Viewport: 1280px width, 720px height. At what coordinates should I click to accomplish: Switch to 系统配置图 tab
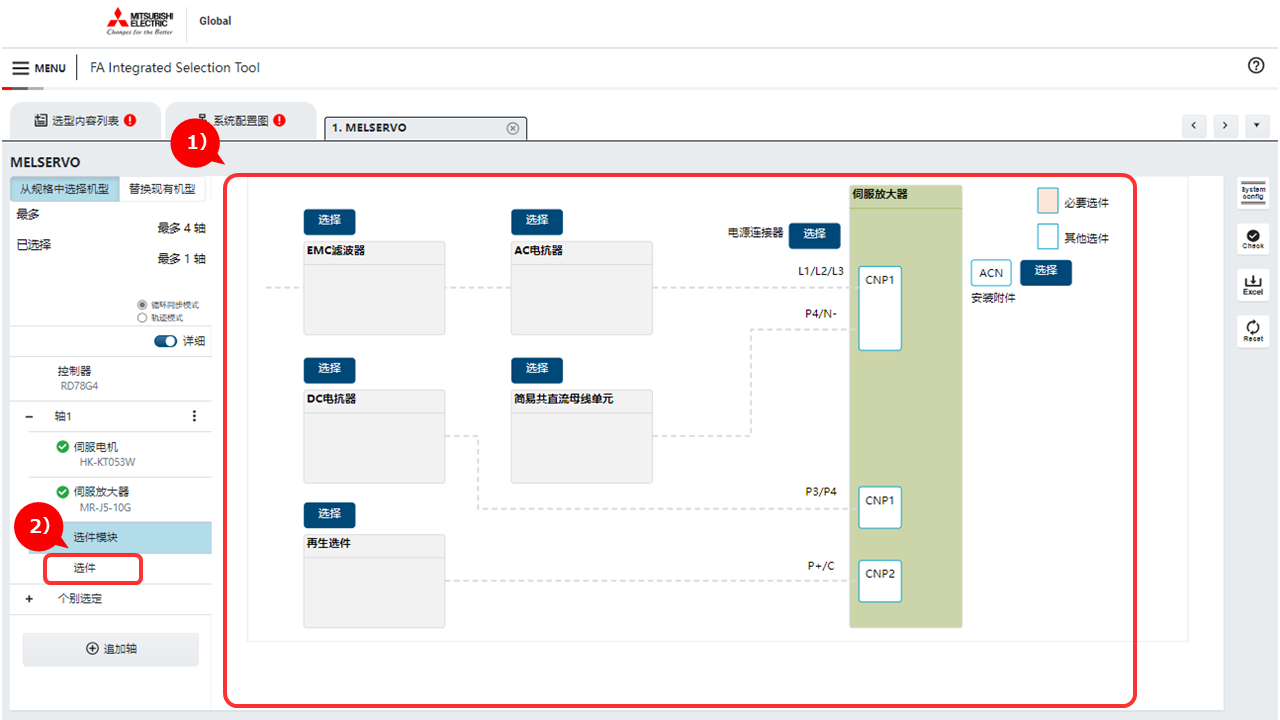coord(240,121)
